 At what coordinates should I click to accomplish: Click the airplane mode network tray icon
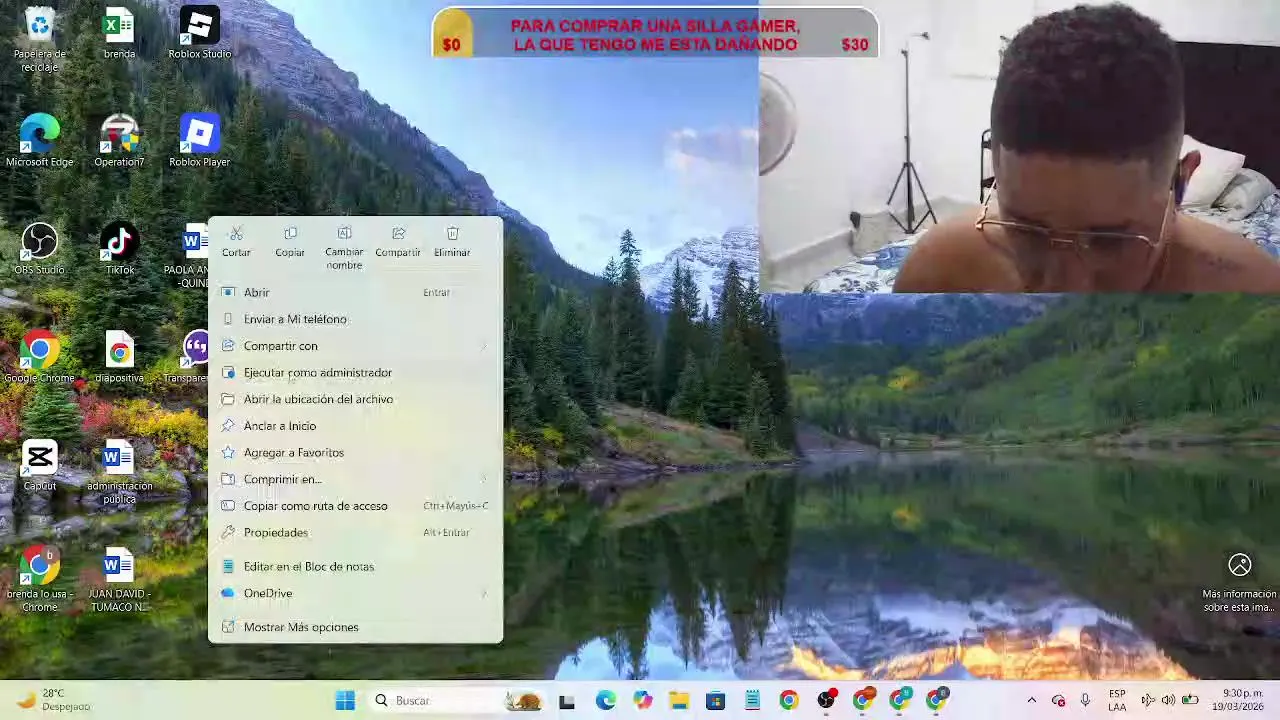1148,701
